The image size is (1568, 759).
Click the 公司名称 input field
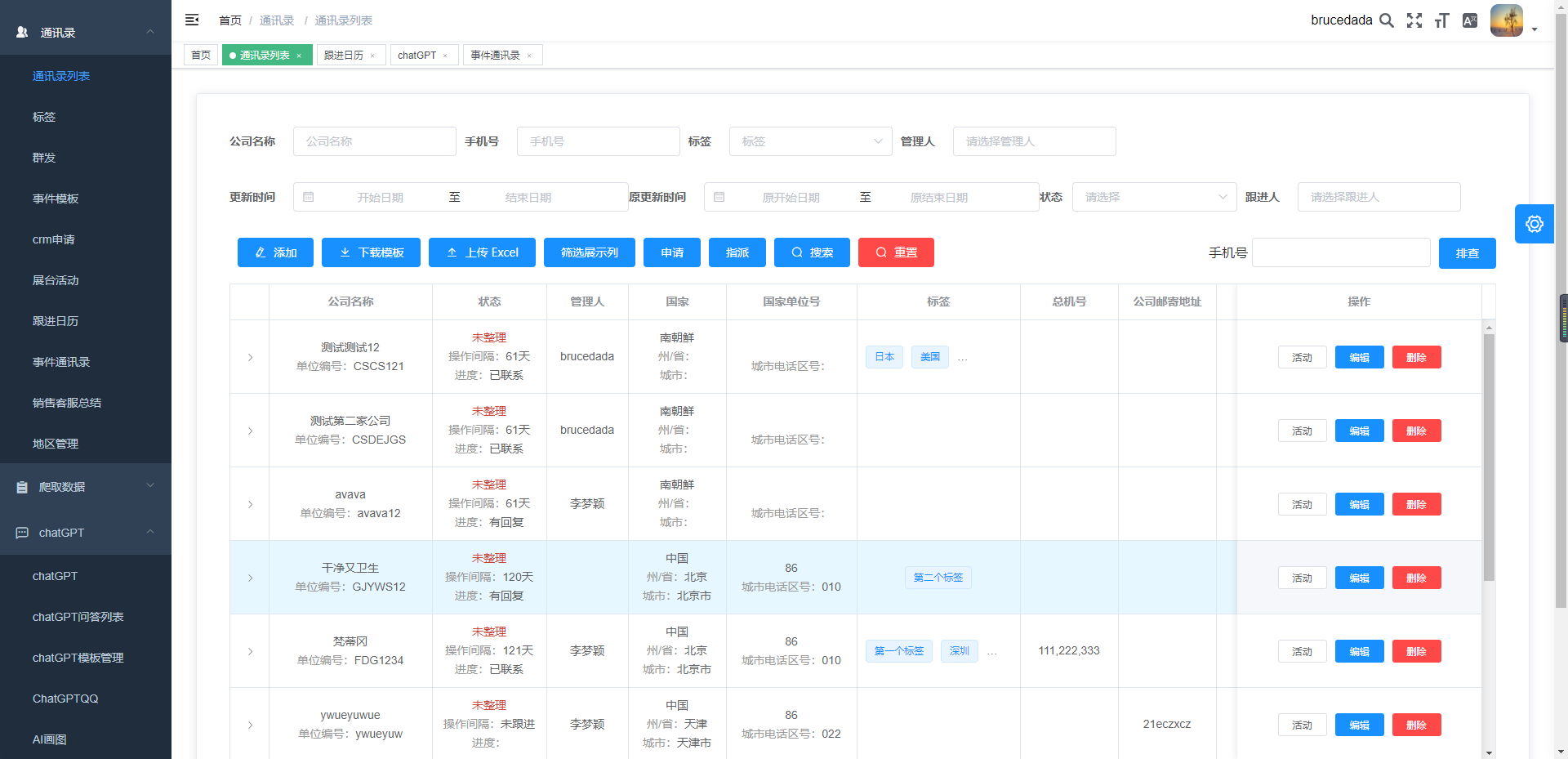click(x=375, y=141)
